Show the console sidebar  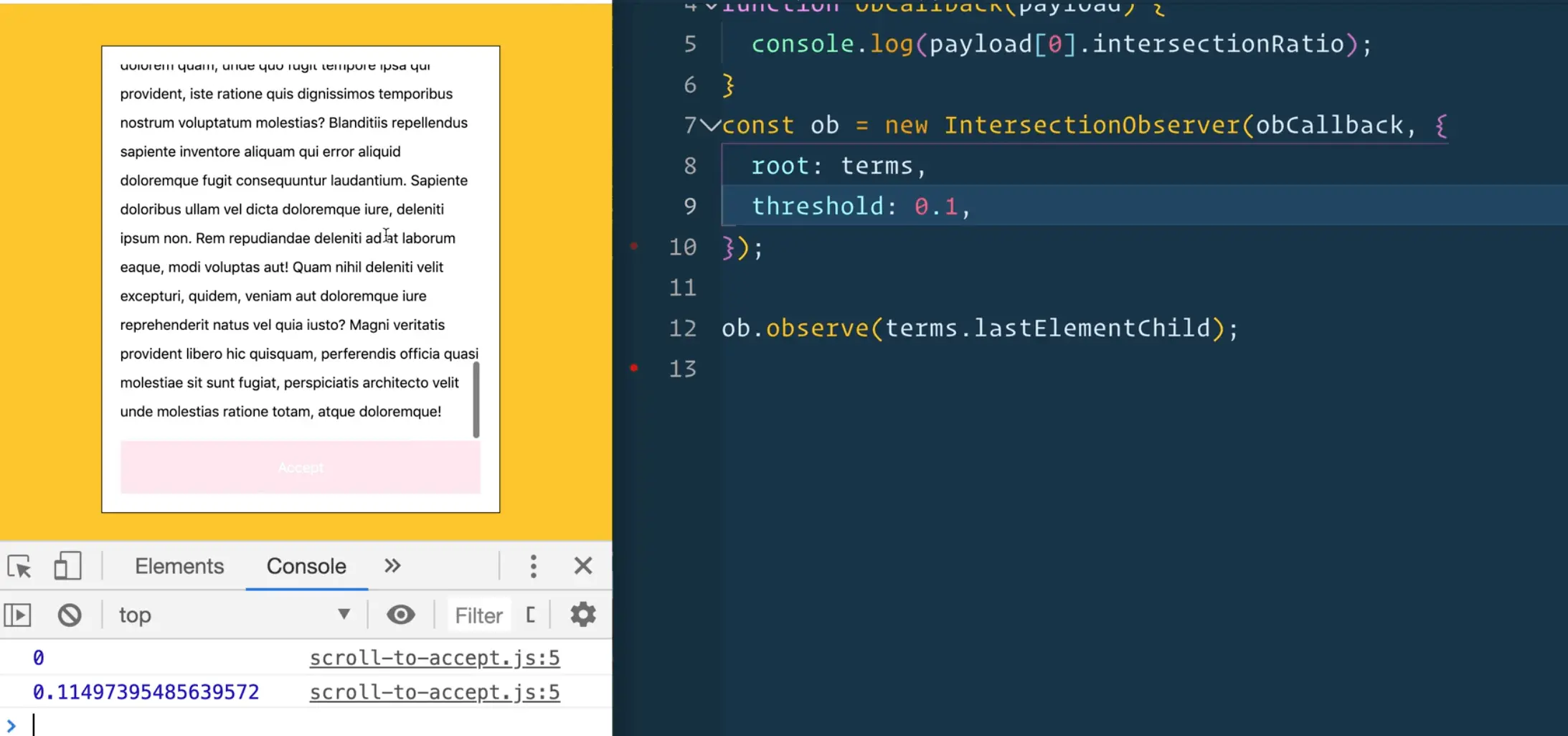(x=18, y=615)
